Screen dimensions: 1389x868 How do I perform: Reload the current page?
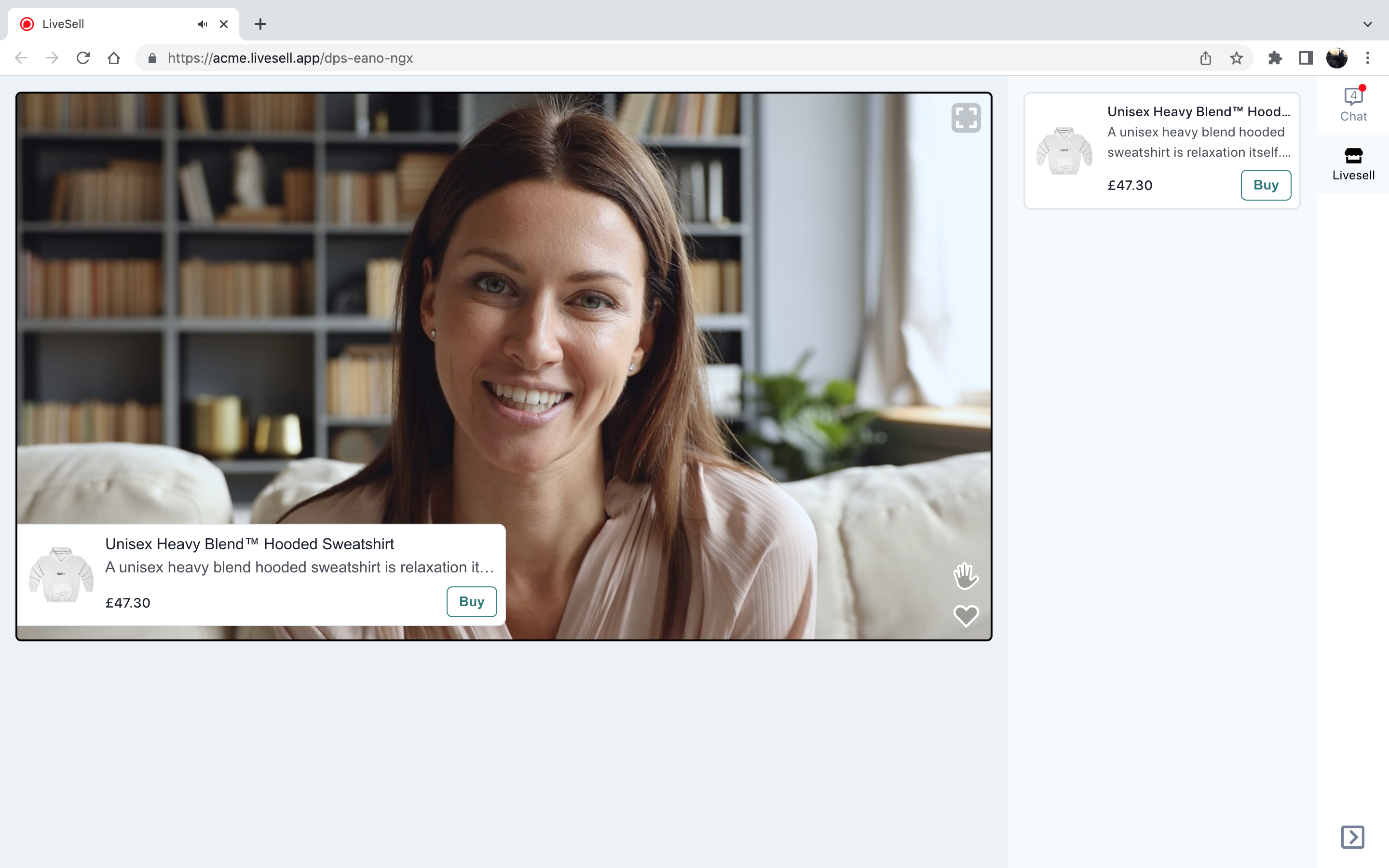(x=83, y=58)
